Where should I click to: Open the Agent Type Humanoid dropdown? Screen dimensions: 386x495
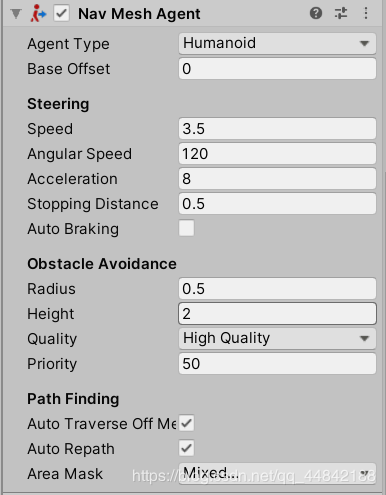tap(277, 43)
